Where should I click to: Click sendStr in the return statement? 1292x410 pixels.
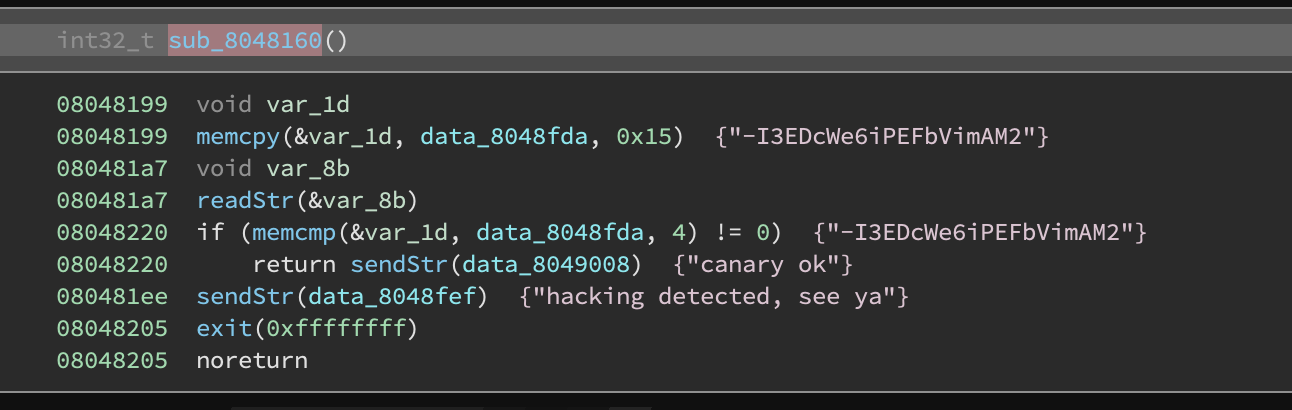pos(391,265)
